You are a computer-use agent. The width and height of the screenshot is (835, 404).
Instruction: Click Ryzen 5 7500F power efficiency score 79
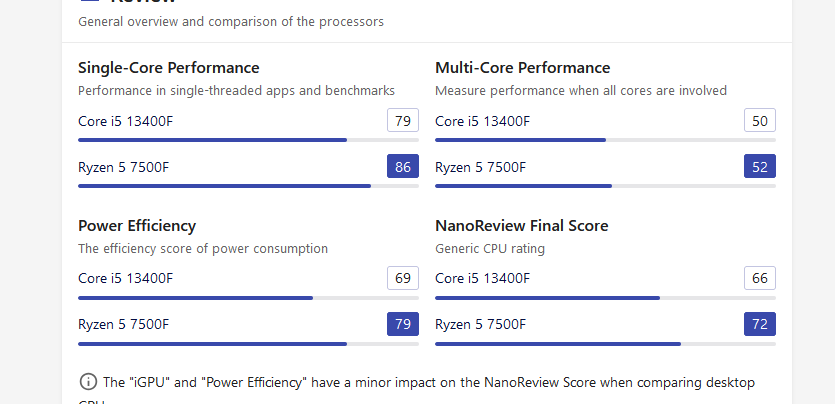coord(403,324)
